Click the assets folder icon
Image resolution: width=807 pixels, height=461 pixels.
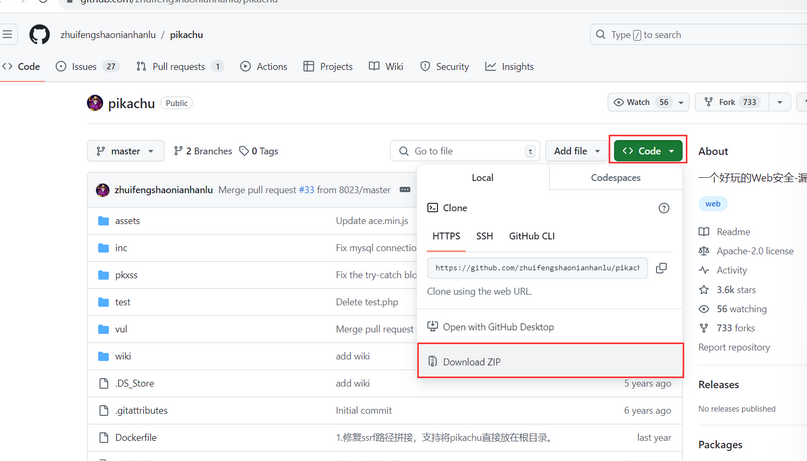click(x=103, y=221)
